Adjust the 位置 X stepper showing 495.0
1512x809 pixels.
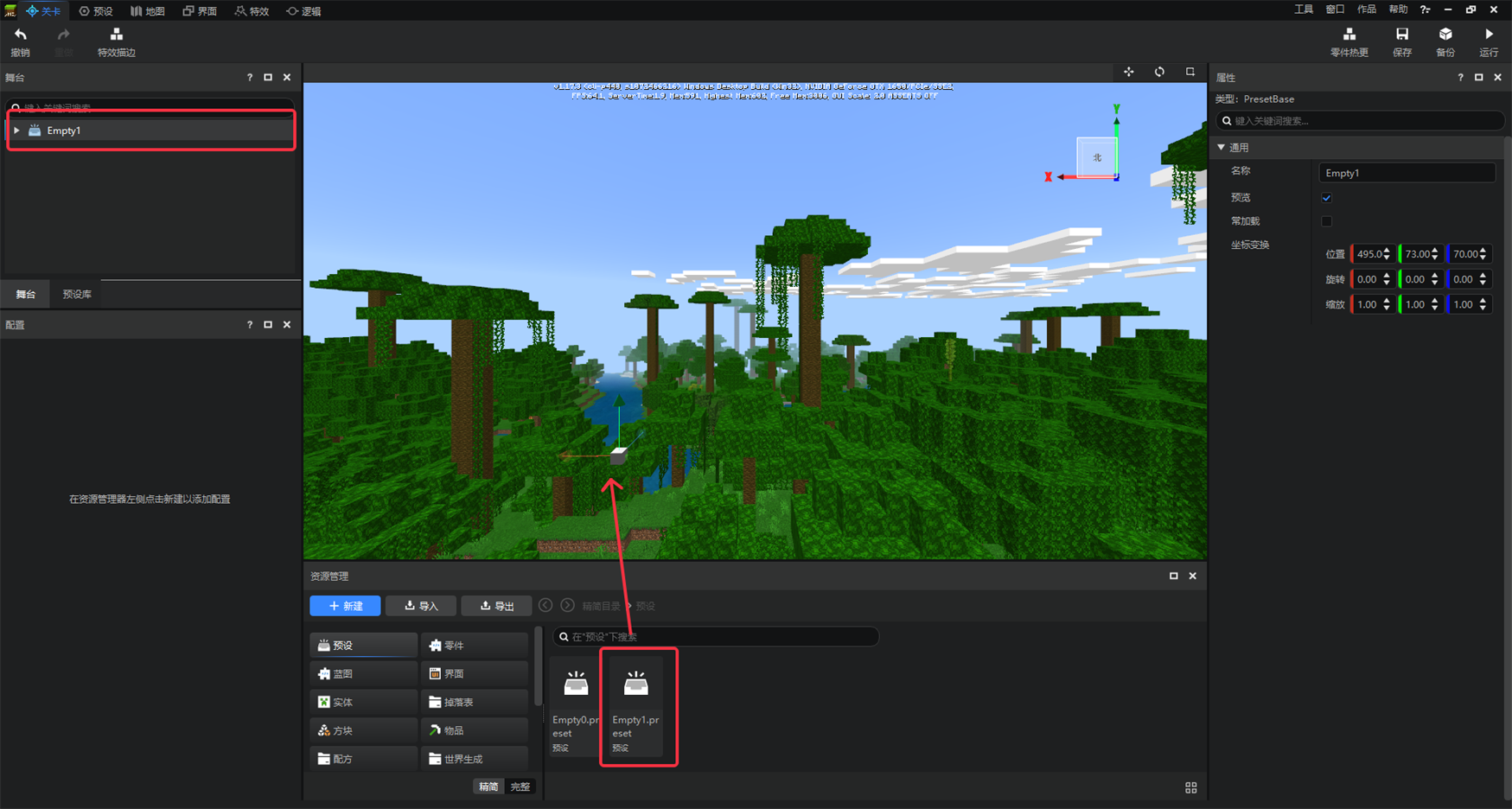[x=1387, y=254]
